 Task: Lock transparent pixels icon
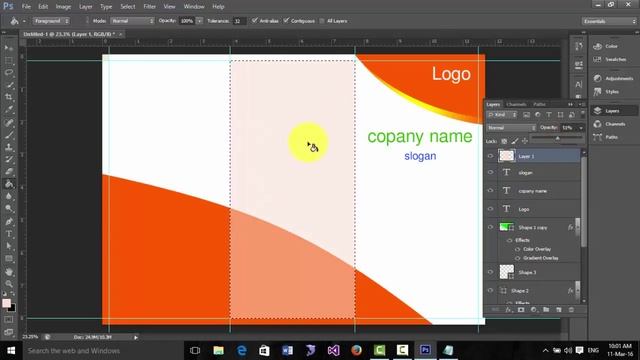coord(504,141)
